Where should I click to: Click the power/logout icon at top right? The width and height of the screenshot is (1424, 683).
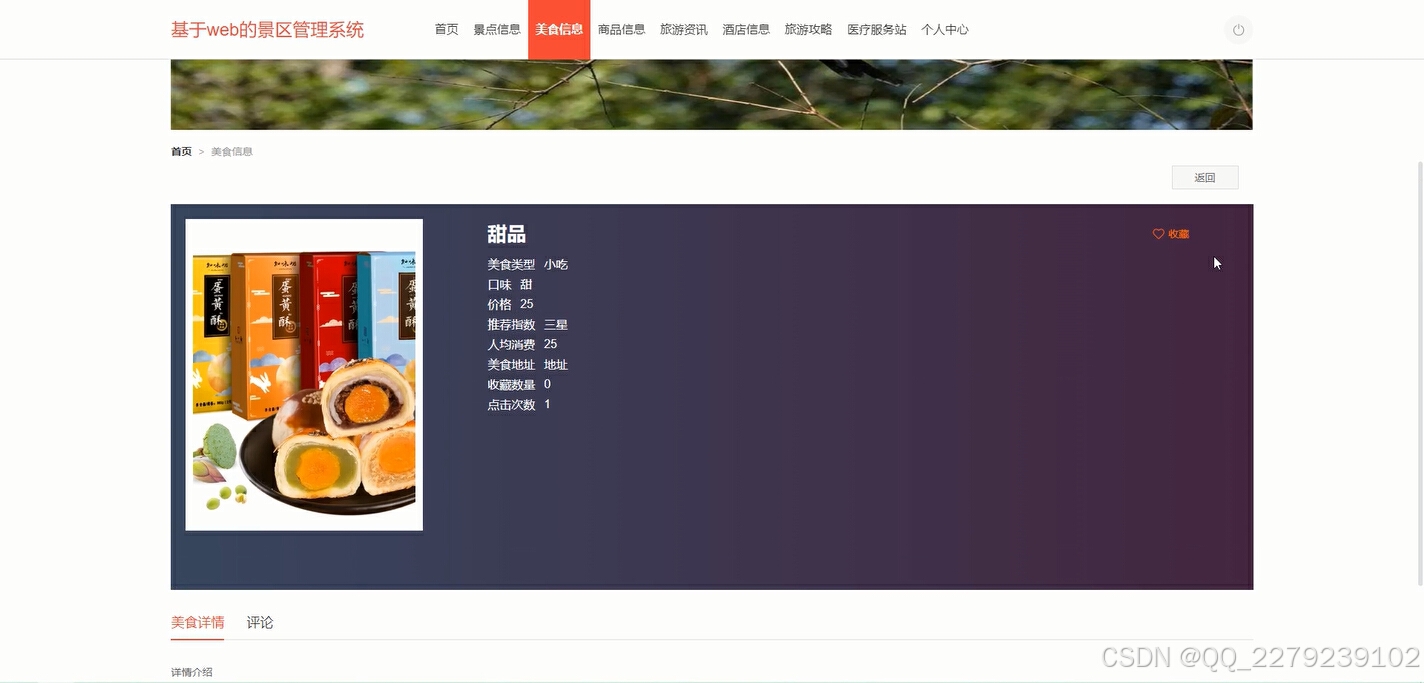[1238, 29]
